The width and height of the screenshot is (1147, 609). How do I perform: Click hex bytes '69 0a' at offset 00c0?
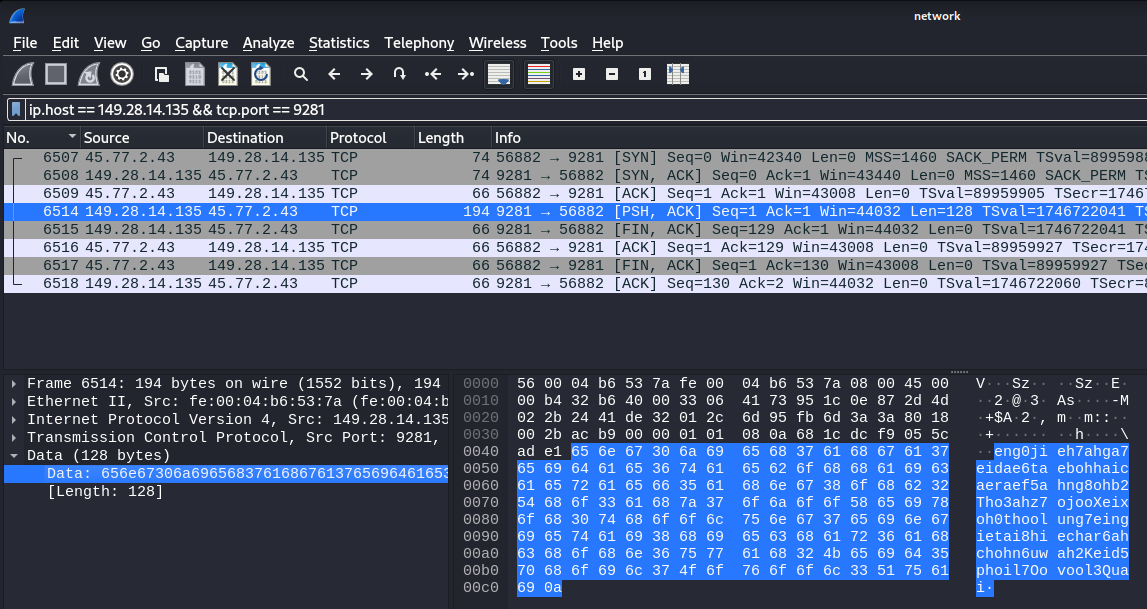539,588
